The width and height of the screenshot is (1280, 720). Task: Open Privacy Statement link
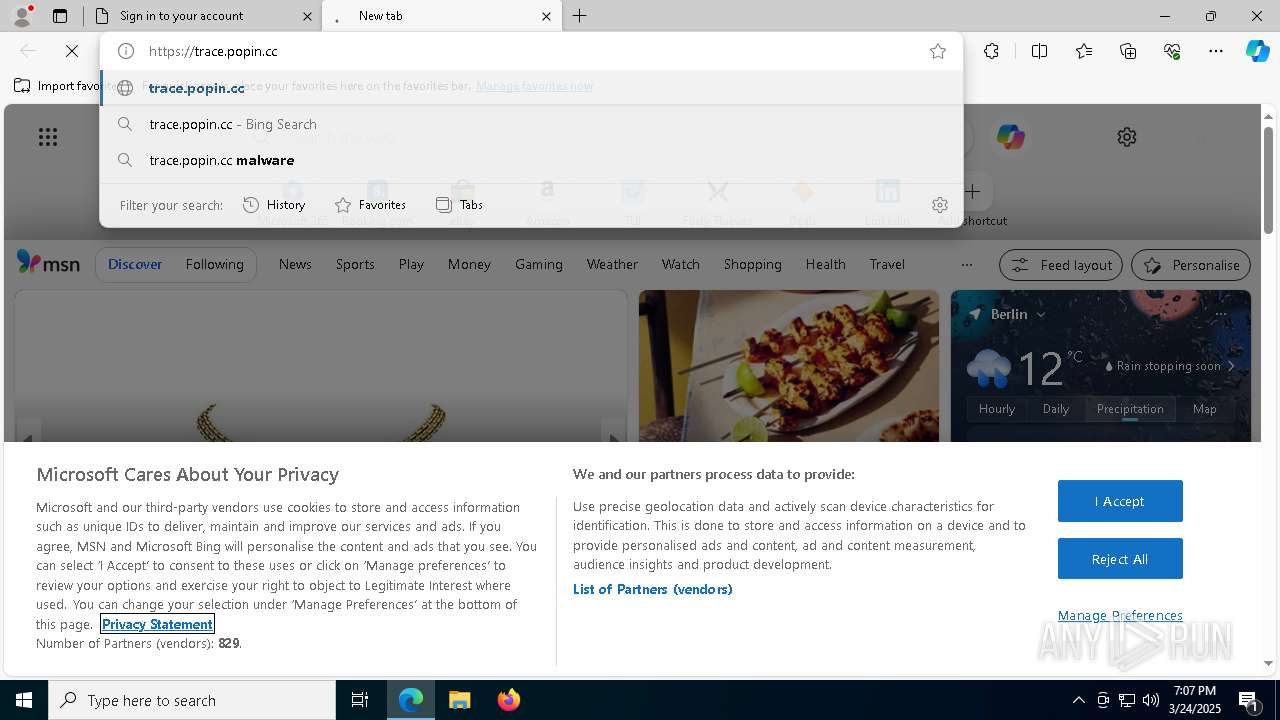point(157,624)
